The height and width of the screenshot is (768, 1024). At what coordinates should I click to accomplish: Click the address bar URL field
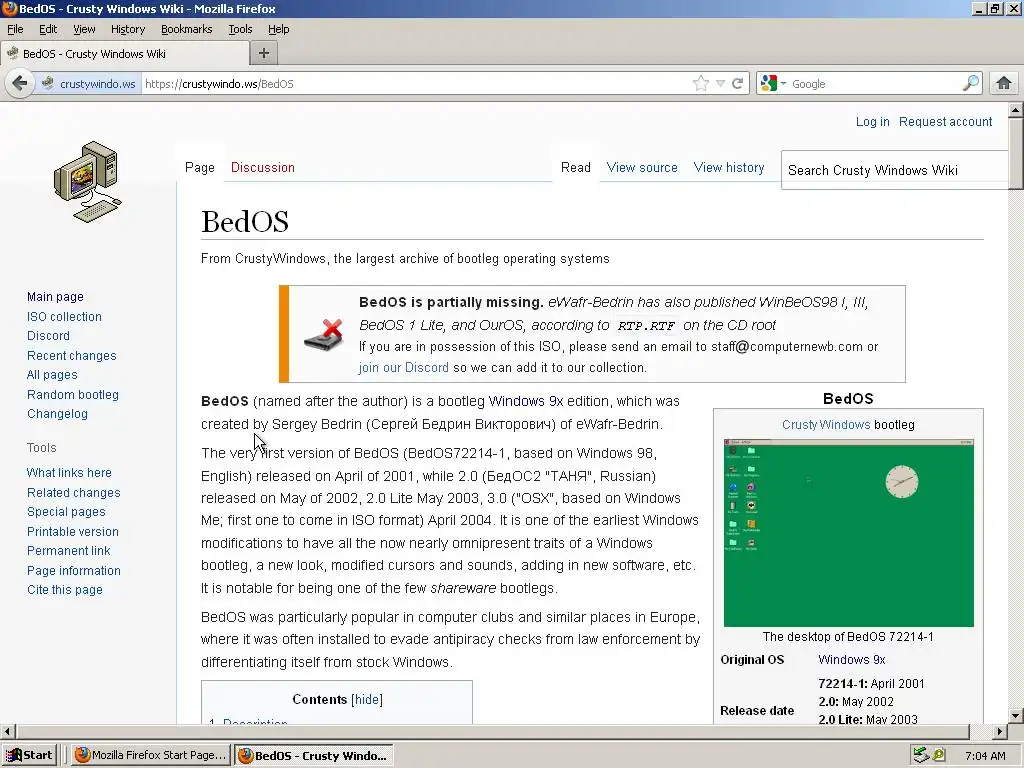point(415,84)
